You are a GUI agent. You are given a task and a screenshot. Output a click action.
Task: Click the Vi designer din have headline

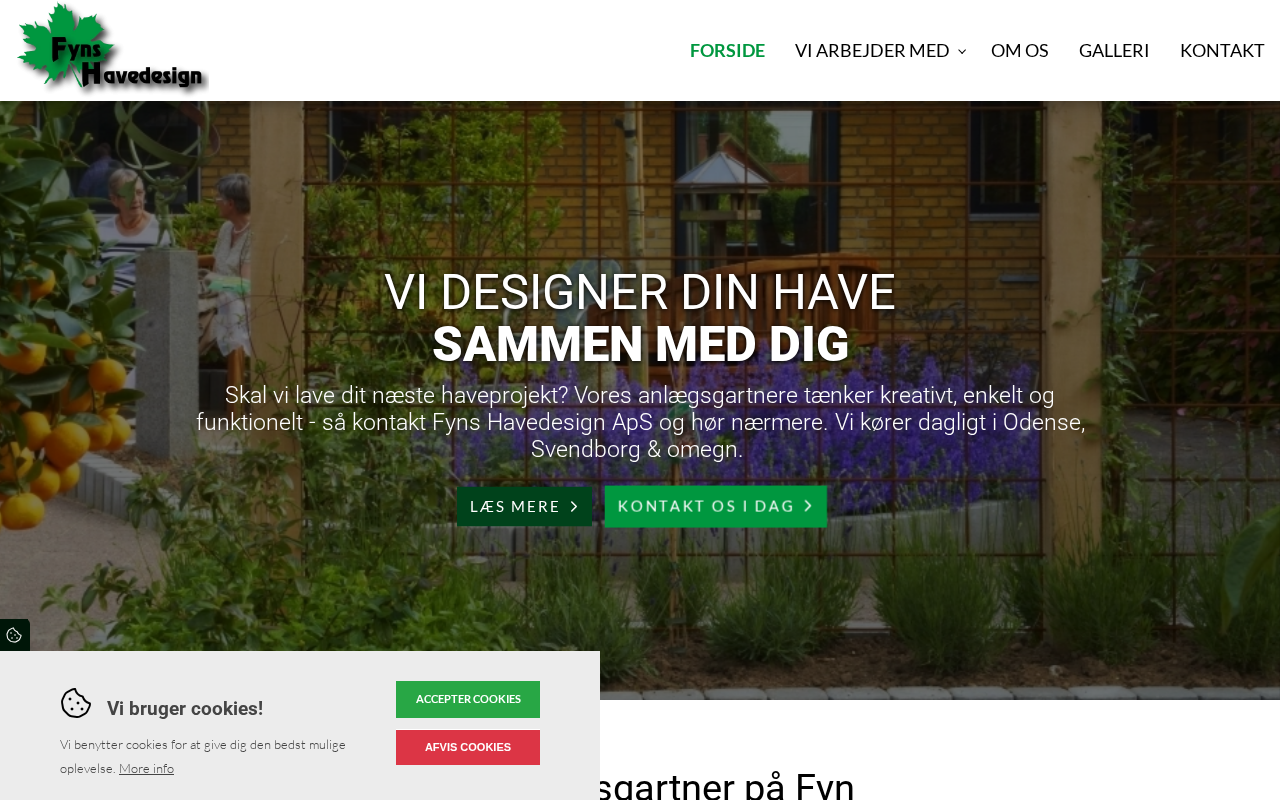point(640,292)
